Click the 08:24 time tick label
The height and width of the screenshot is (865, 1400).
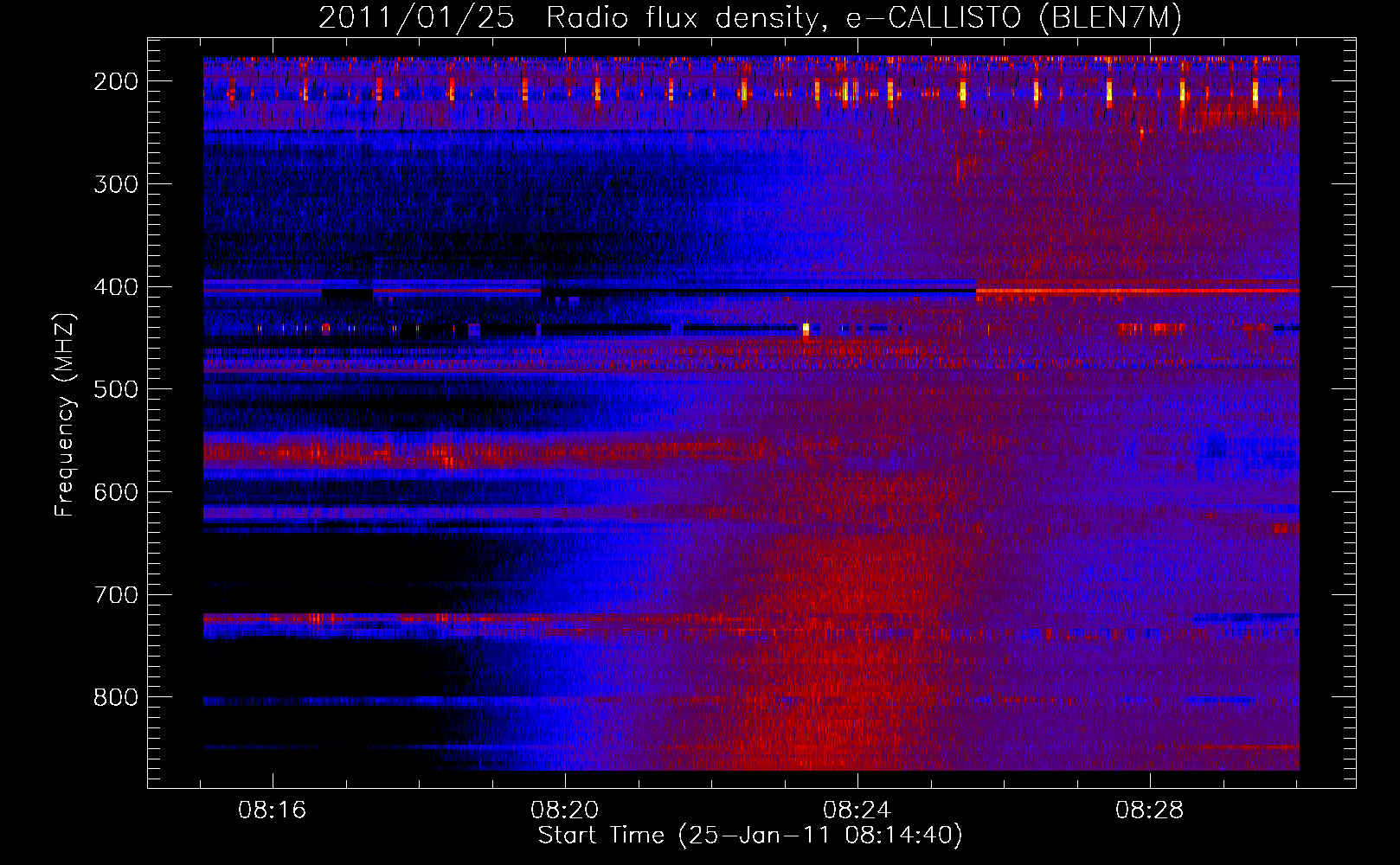[857, 811]
